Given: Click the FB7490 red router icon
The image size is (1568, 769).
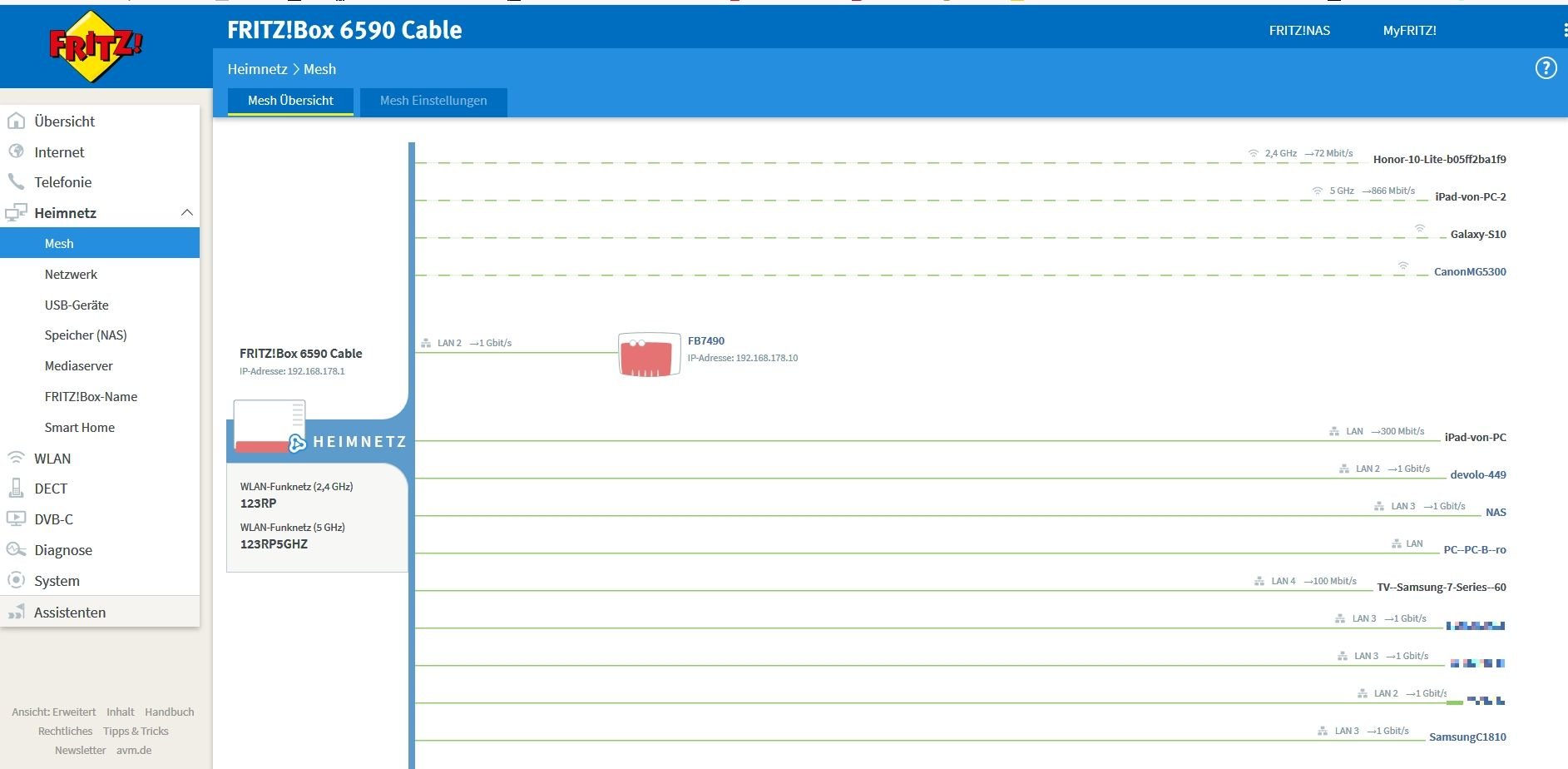Looking at the screenshot, I should click(649, 355).
